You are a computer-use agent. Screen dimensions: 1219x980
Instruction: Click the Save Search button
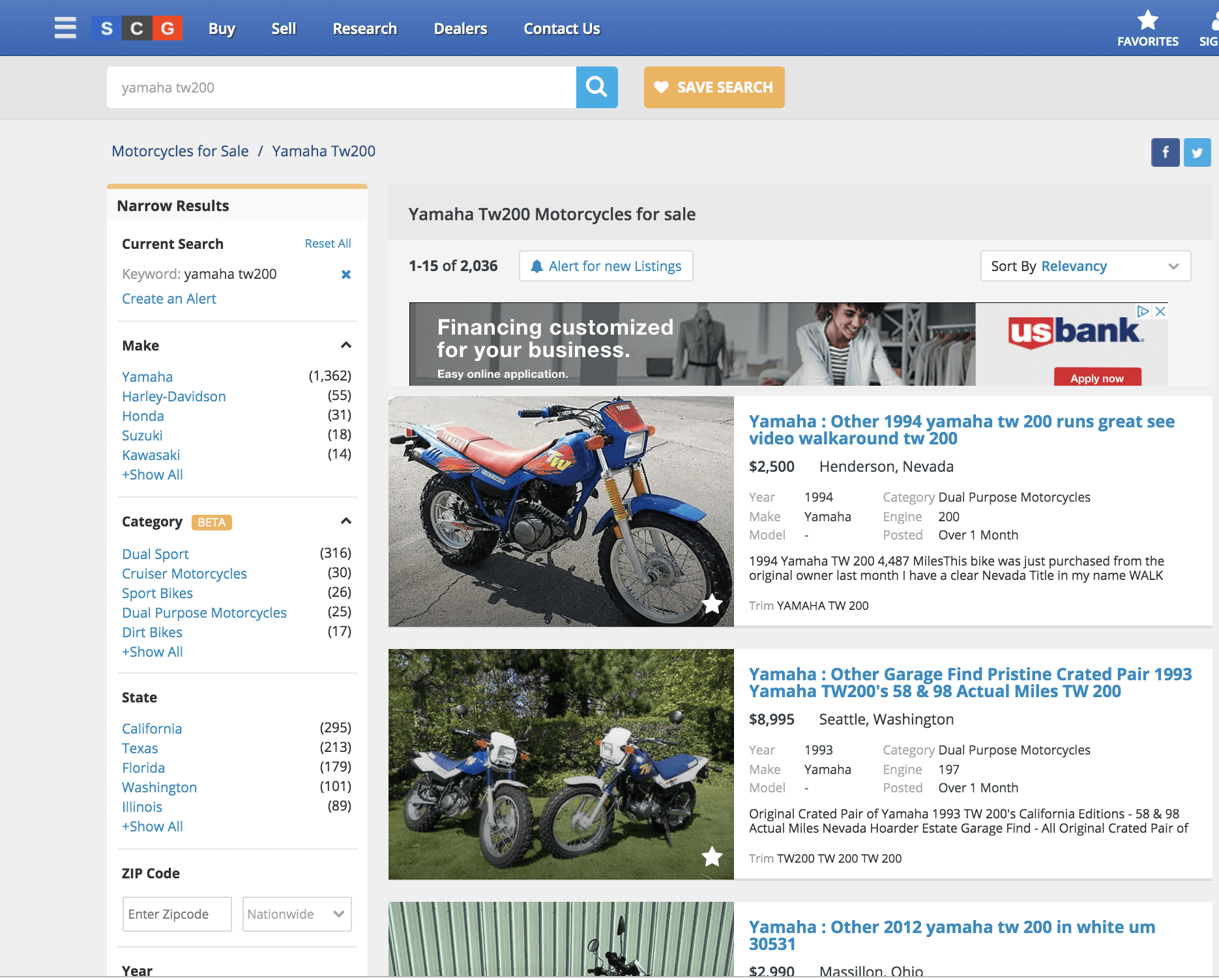(714, 87)
